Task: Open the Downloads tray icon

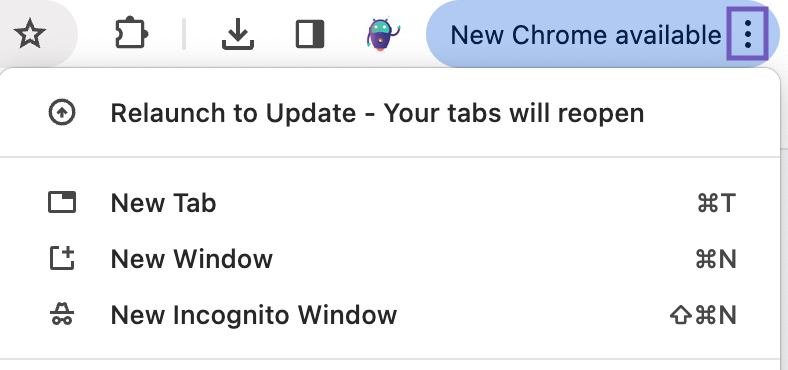Action: click(x=238, y=34)
